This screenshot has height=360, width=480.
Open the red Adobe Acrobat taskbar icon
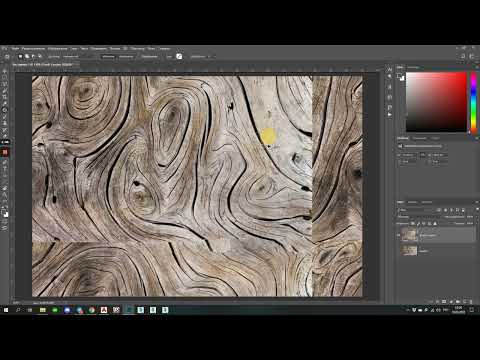coord(104,310)
